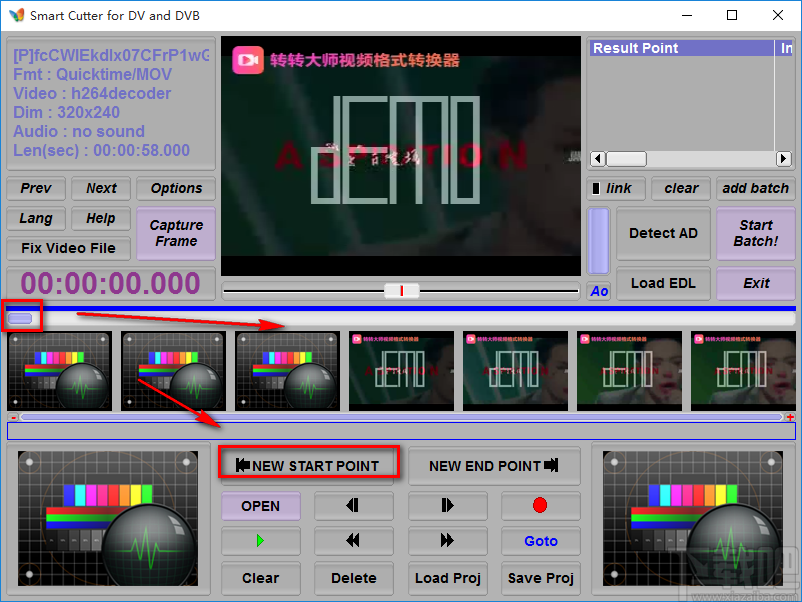
Task: Click the 00:00:00.000 timecode display
Action: (110, 283)
